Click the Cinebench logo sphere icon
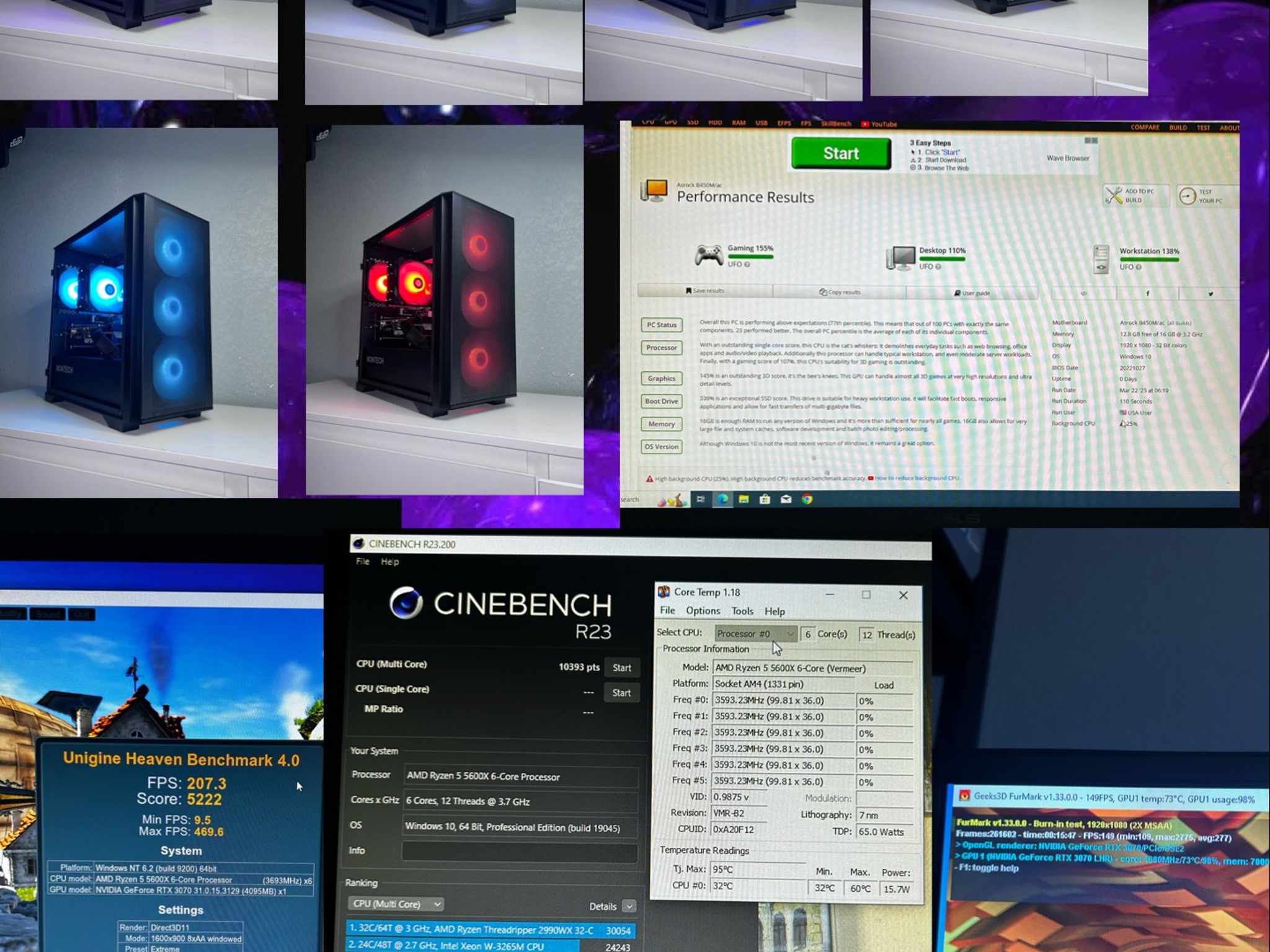 (406, 603)
